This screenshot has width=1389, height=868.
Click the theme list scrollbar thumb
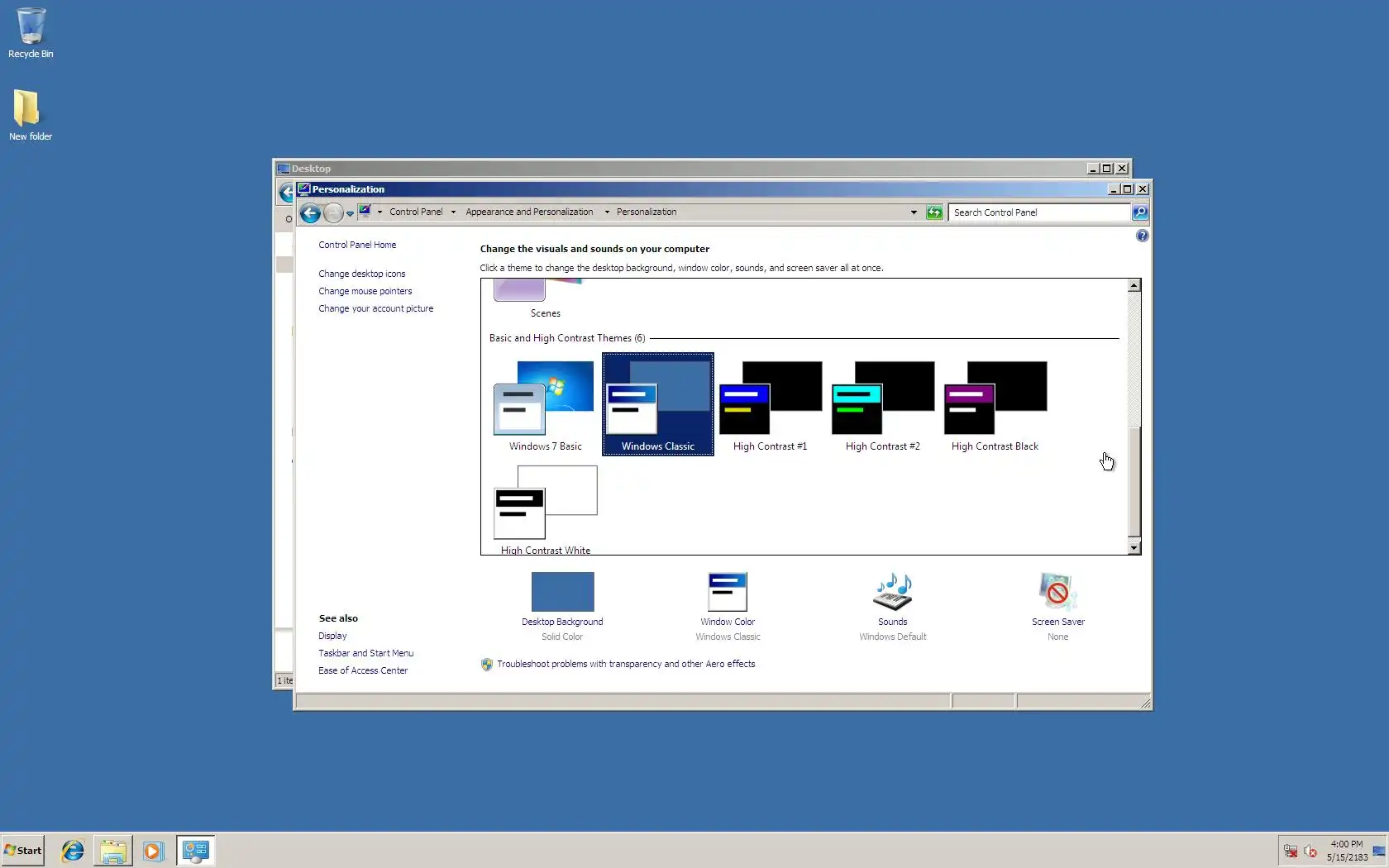click(x=1134, y=483)
